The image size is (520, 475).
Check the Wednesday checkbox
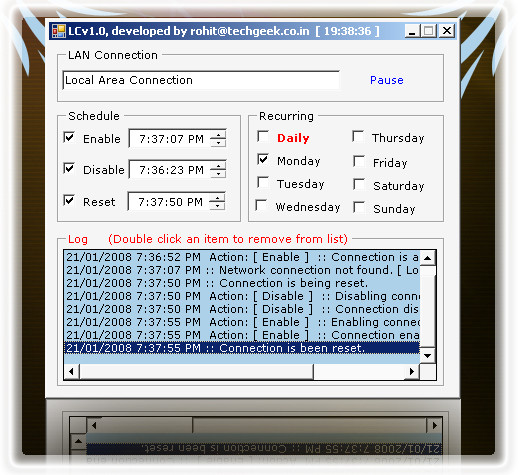[261, 205]
